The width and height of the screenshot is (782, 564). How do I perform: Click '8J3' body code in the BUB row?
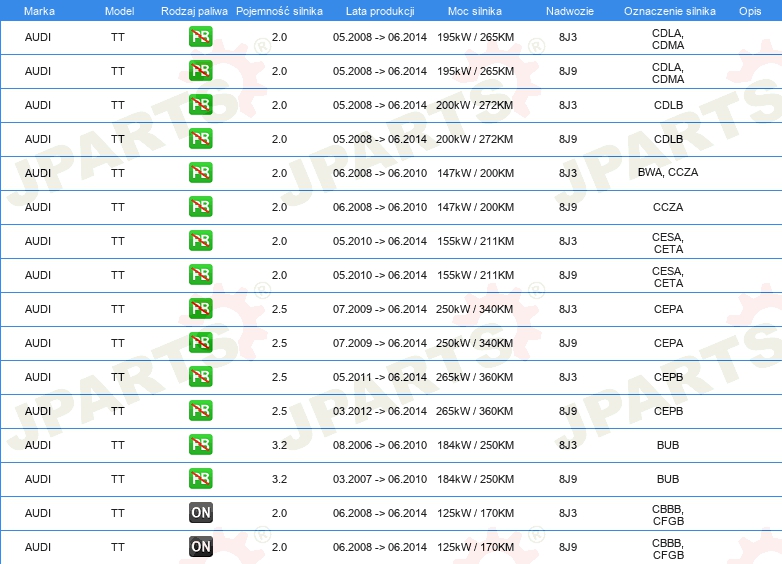(568, 445)
